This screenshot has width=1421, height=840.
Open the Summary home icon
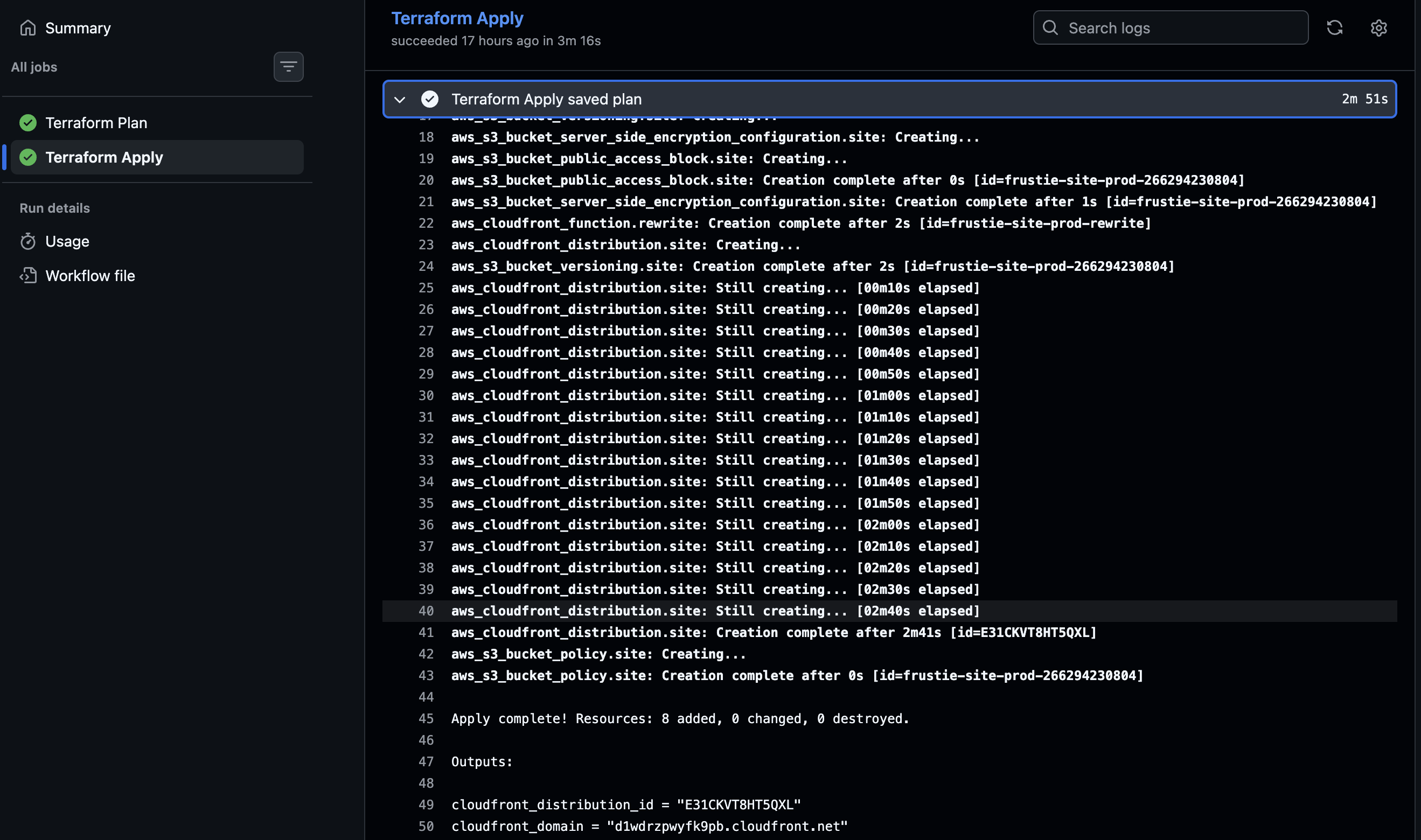pyautogui.click(x=27, y=28)
